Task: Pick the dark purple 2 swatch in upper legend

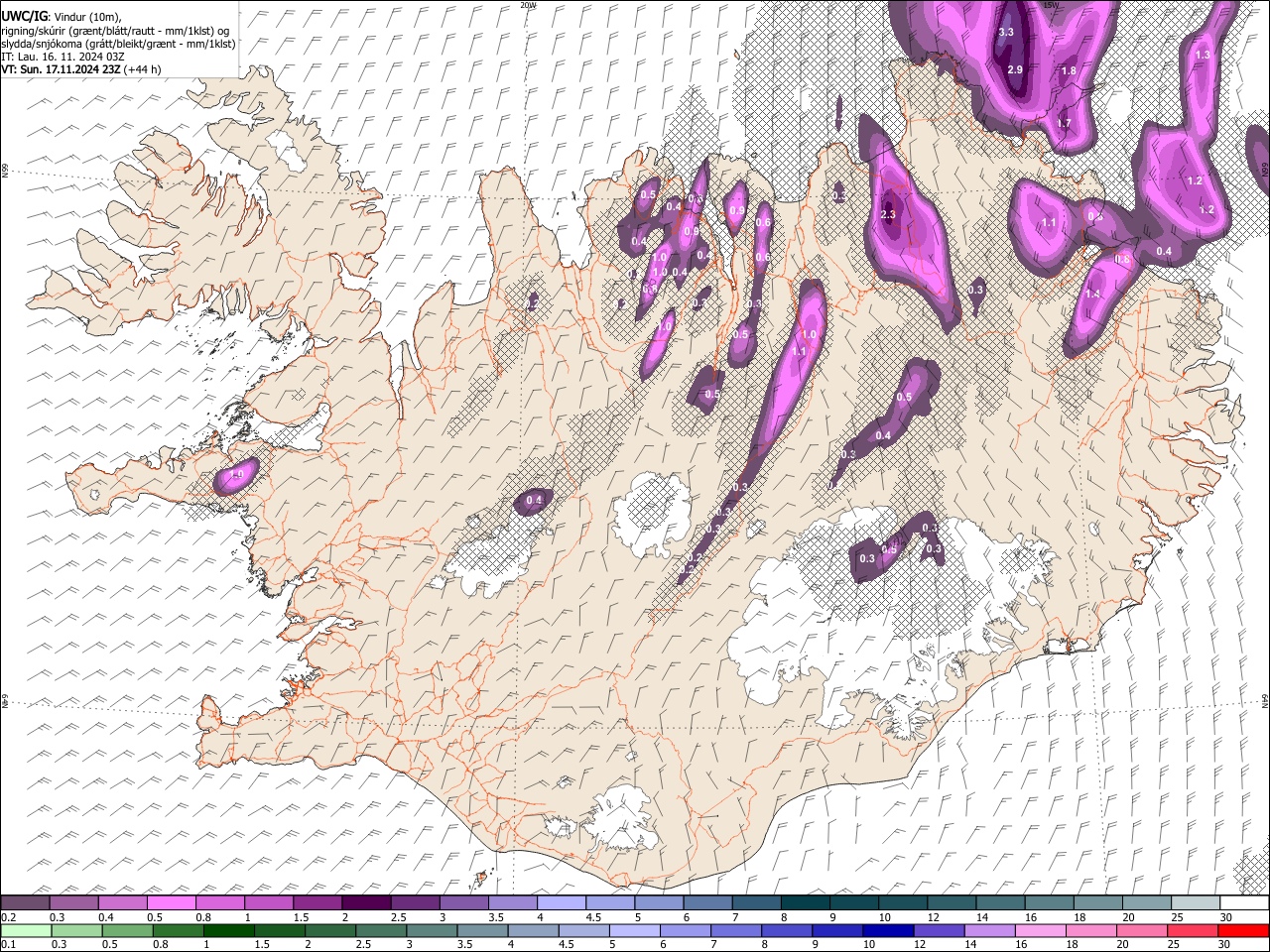Action: [x=365, y=902]
